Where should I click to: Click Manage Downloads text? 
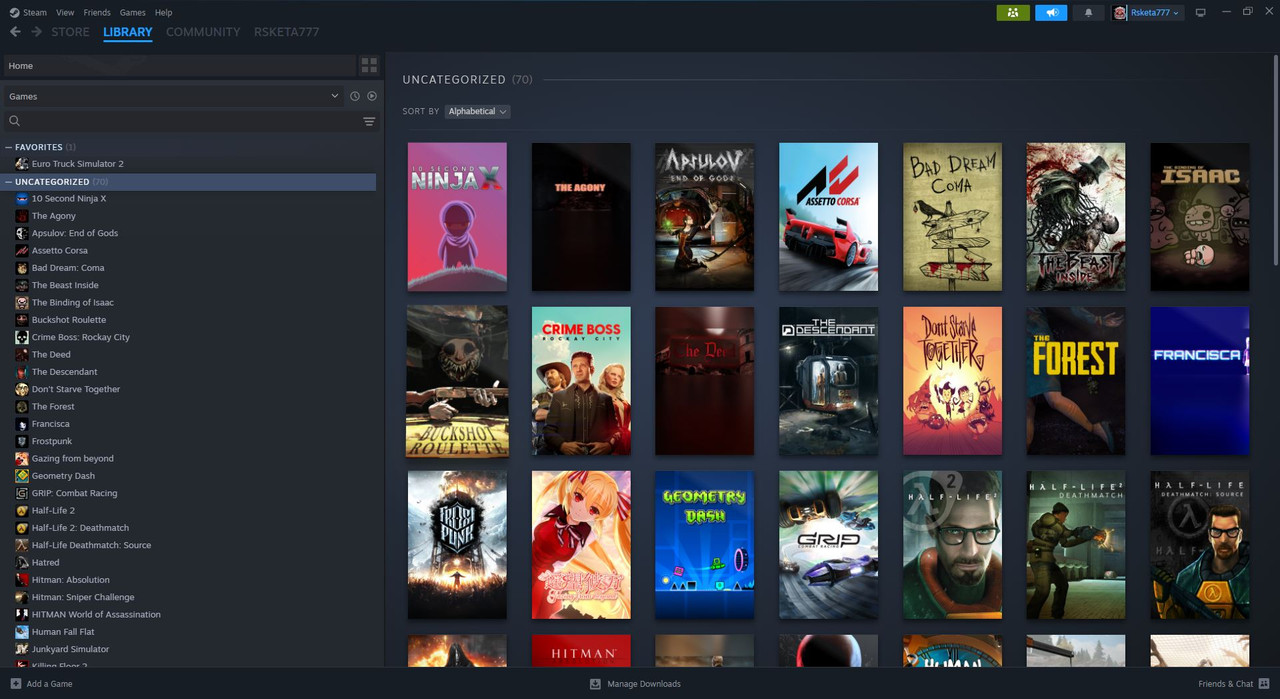pos(644,684)
